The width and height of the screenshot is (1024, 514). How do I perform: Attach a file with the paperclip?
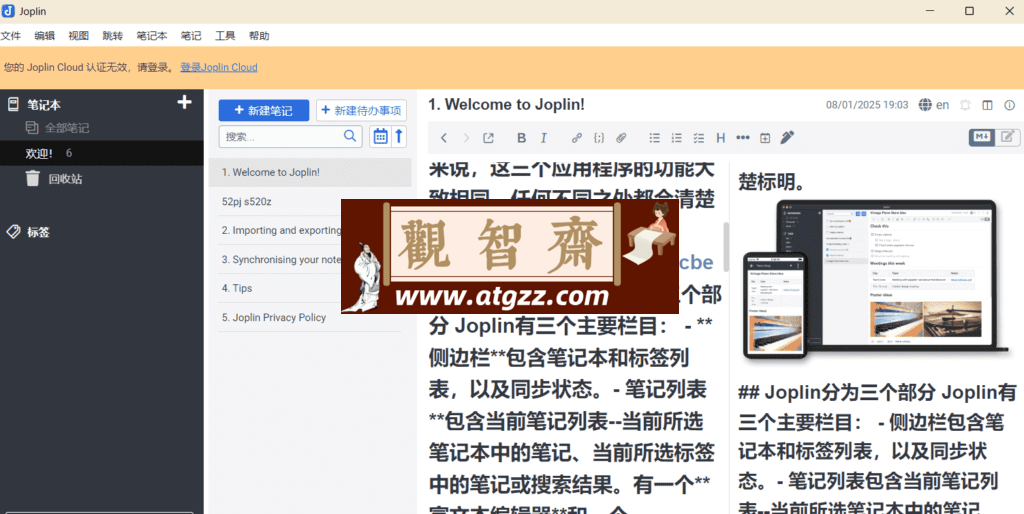coord(621,138)
